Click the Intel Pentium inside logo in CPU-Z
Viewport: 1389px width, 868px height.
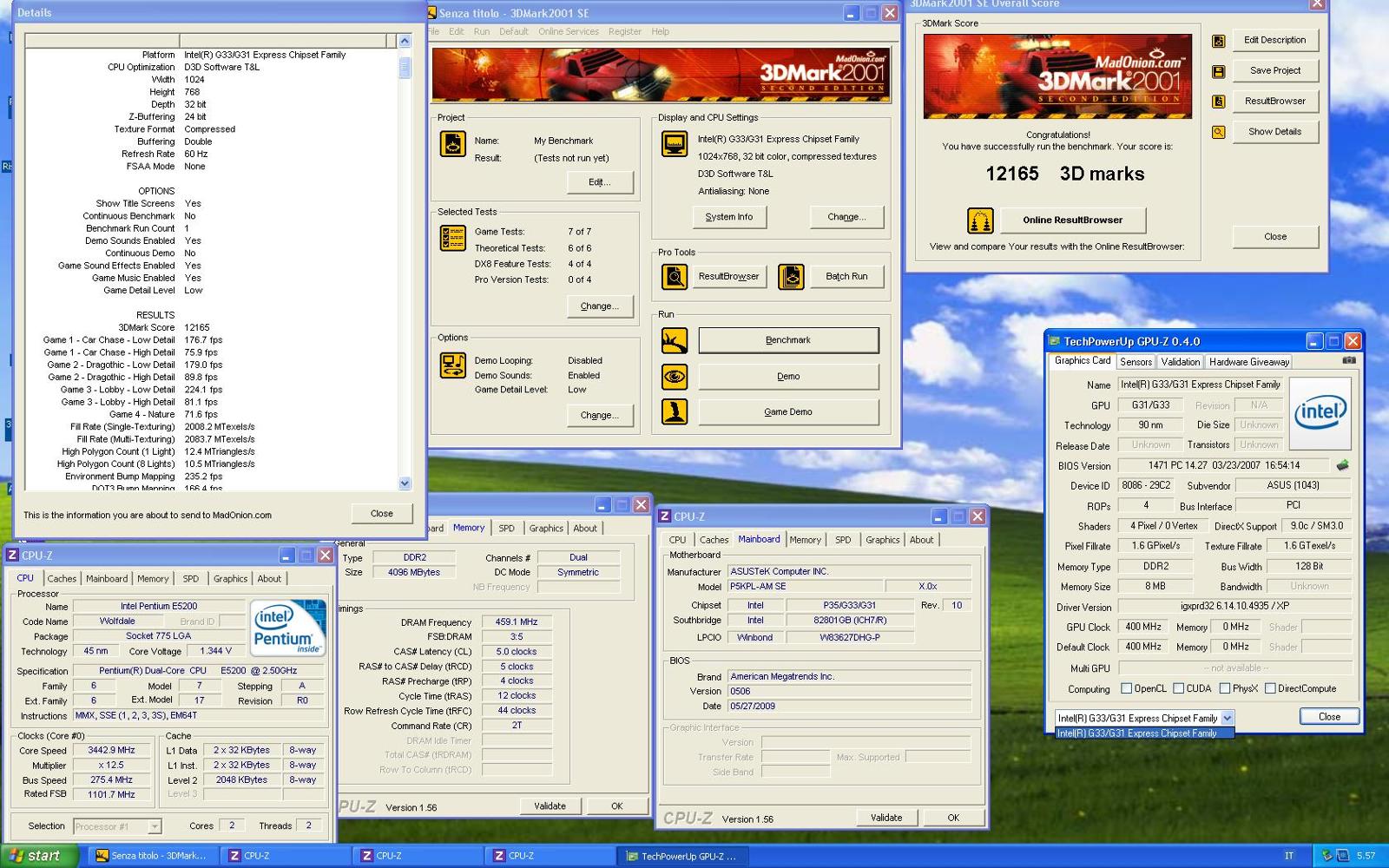click(288, 627)
